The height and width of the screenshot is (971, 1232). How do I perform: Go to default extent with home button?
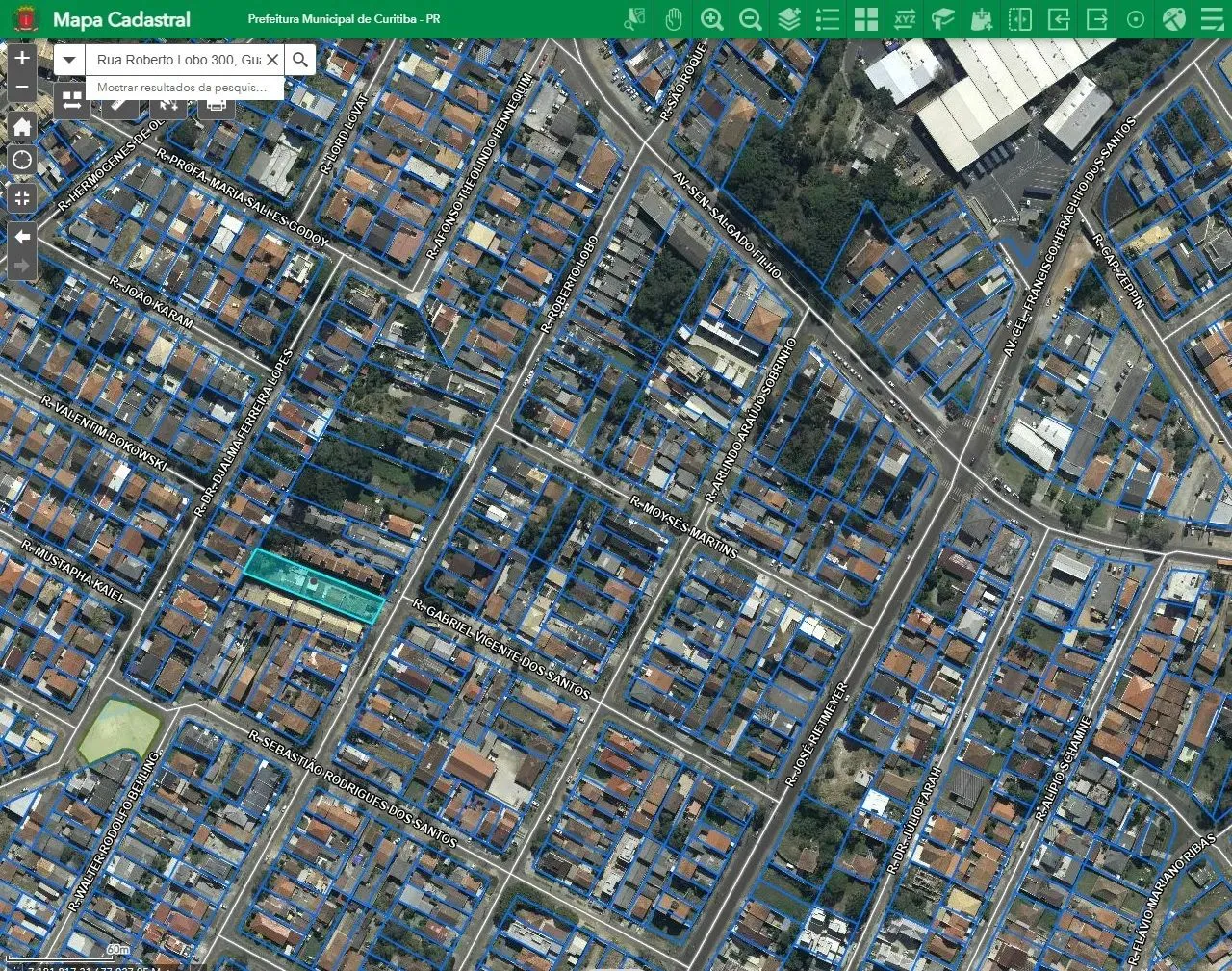click(x=22, y=126)
